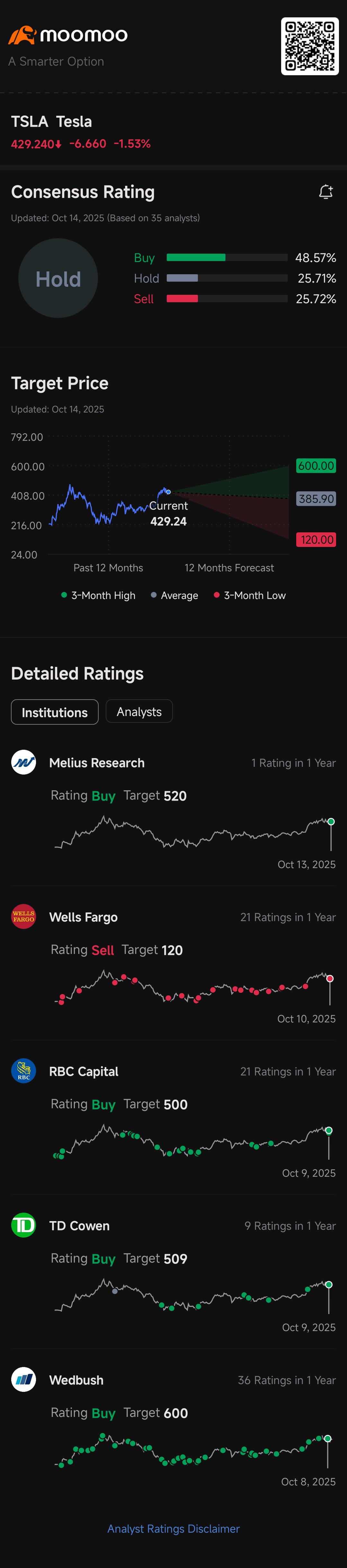Click the red Sell rating percentage bar

click(x=182, y=299)
